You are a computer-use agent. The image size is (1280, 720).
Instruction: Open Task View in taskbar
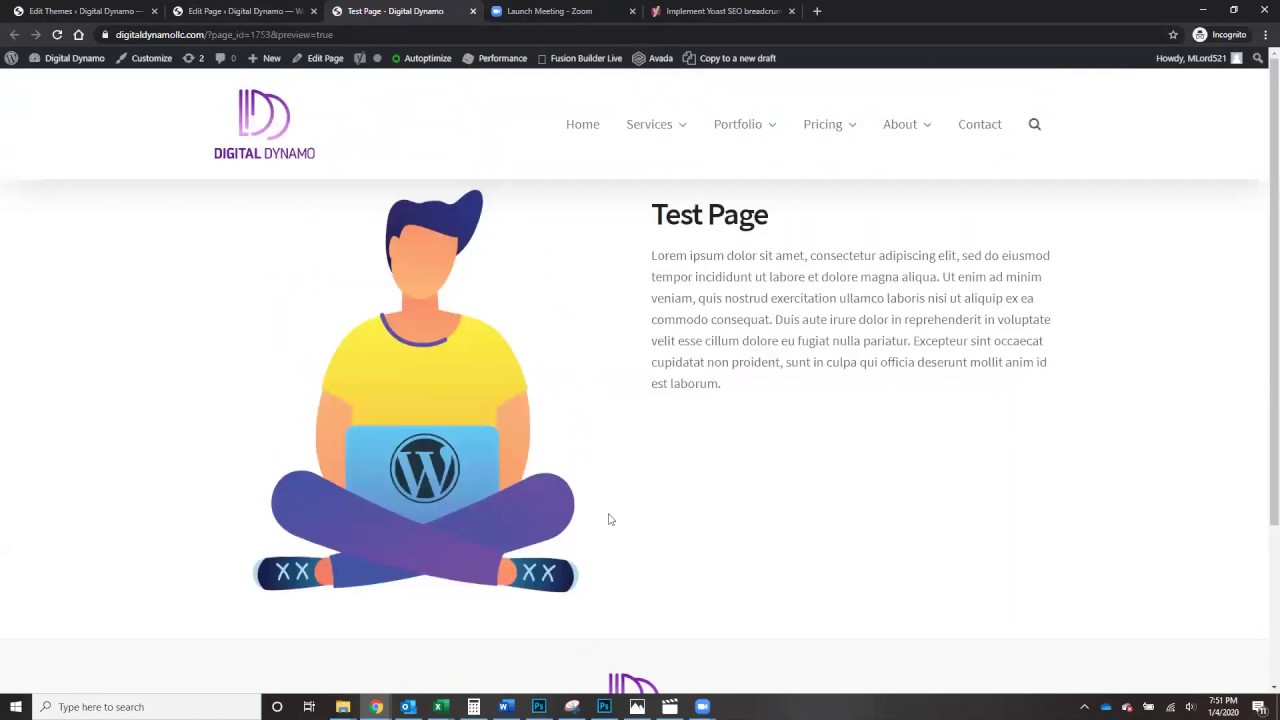pyautogui.click(x=309, y=707)
